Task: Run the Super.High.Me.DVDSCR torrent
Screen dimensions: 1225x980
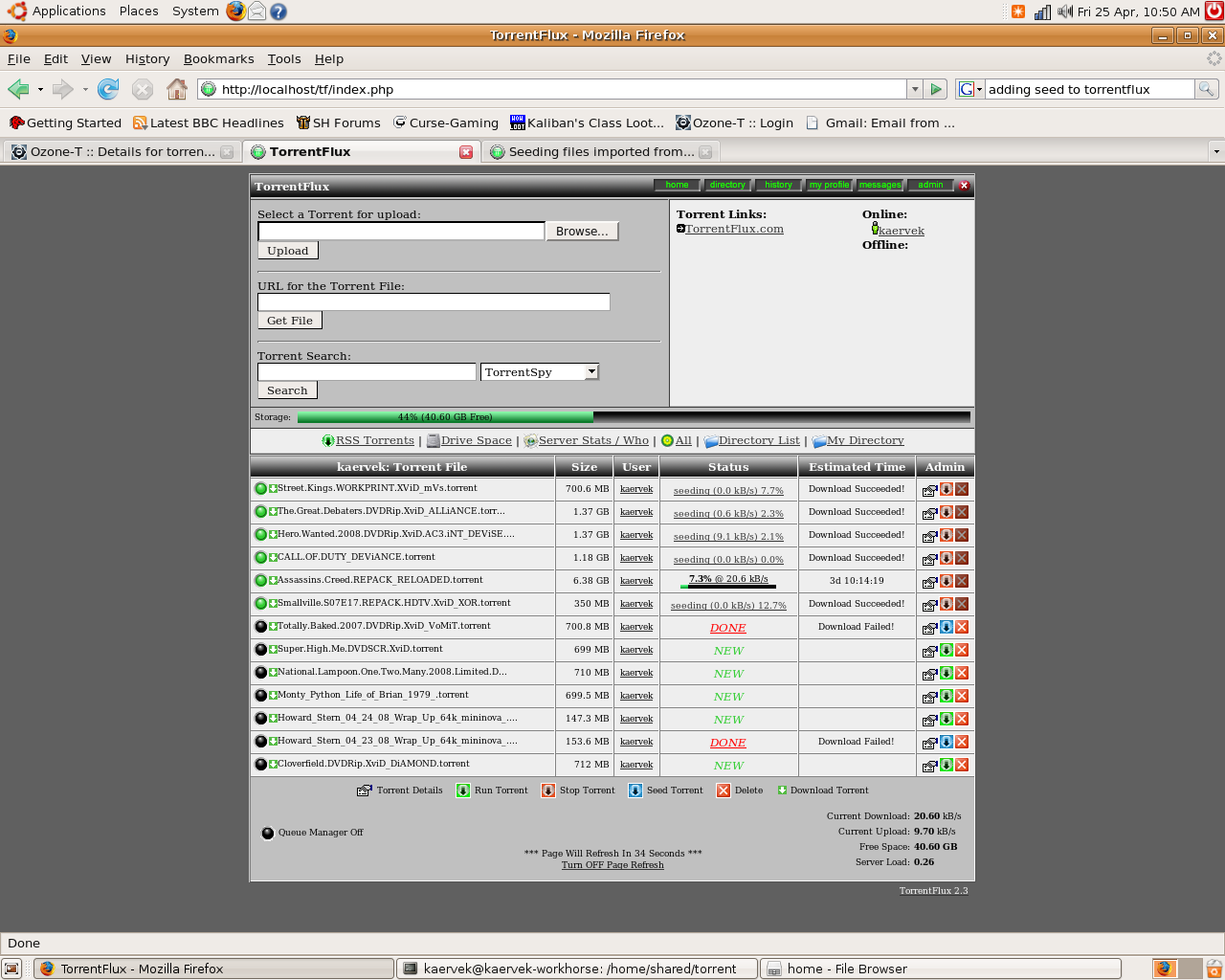Action: tap(946, 650)
